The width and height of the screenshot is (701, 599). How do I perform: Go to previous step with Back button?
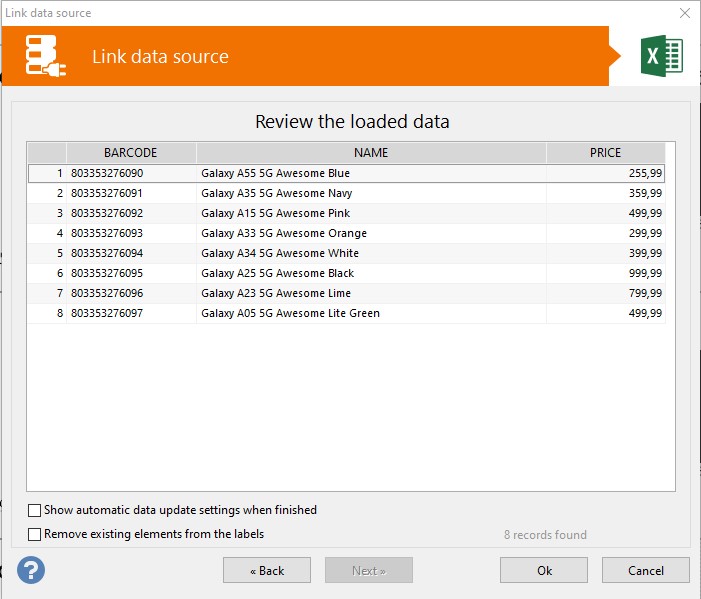[267, 570]
